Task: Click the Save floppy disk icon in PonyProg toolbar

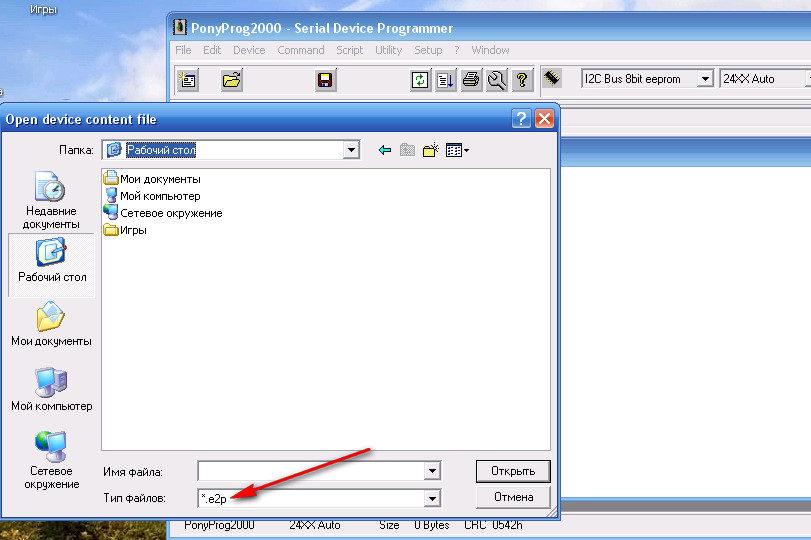Action: point(325,80)
